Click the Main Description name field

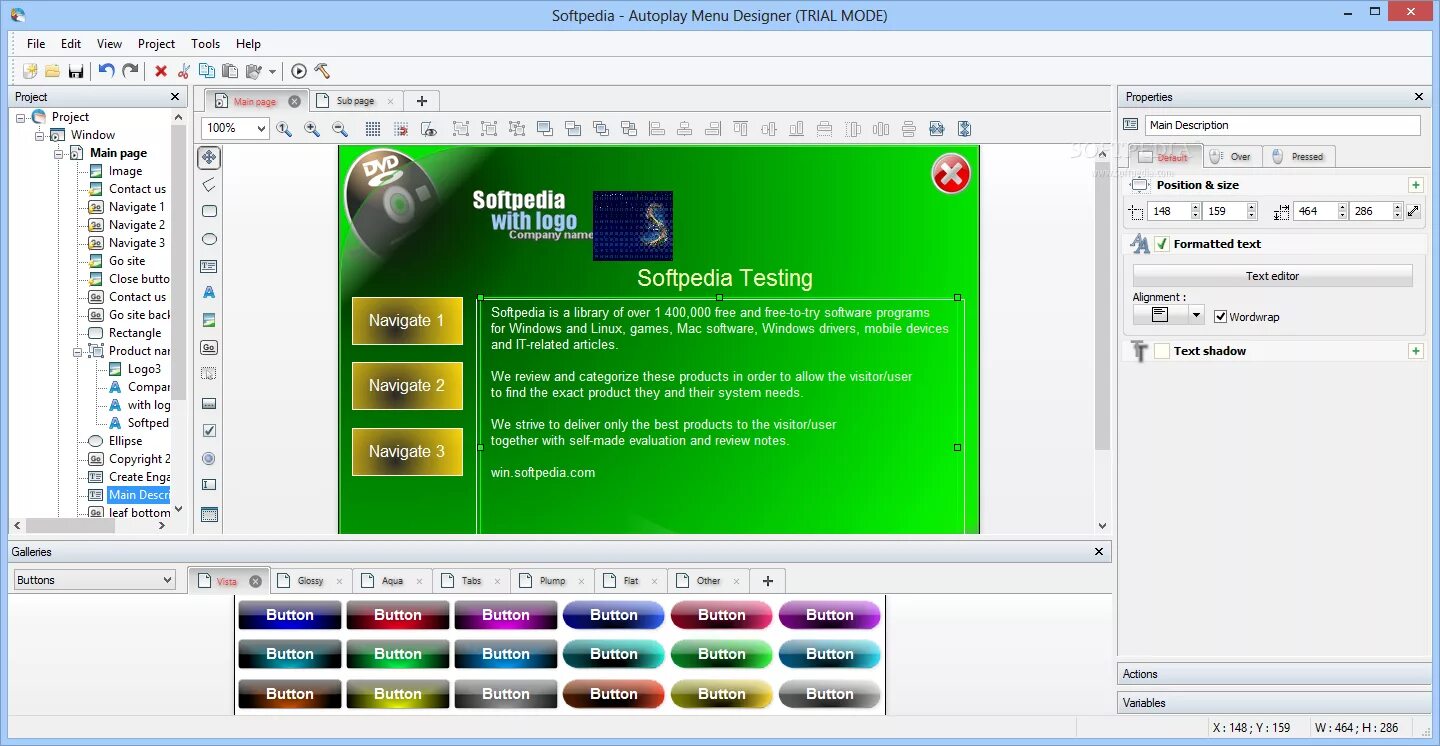pyautogui.click(x=1283, y=125)
